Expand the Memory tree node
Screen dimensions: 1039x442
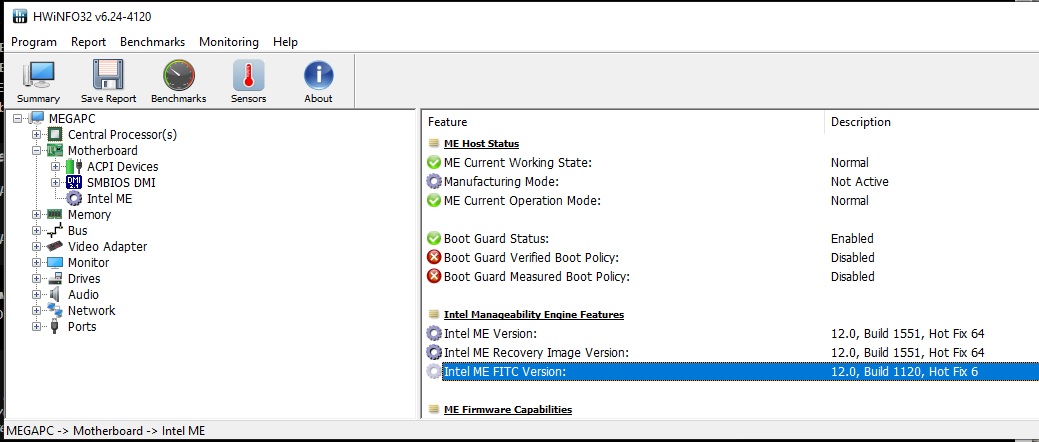pyautogui.click(x=37, y=215)
